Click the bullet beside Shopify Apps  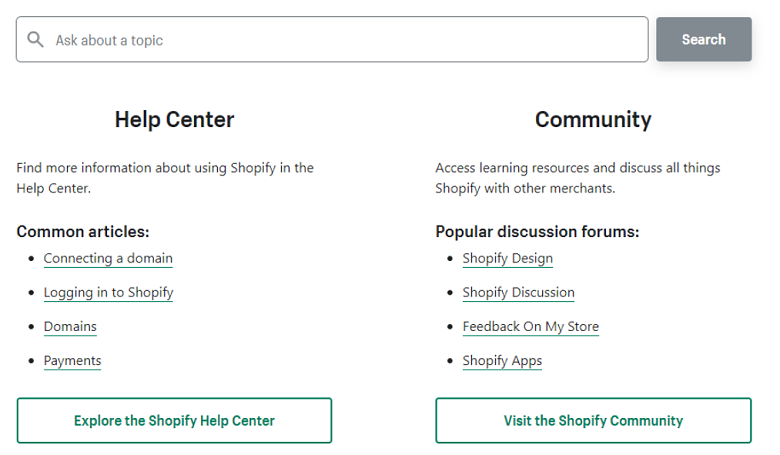point(450,361)
